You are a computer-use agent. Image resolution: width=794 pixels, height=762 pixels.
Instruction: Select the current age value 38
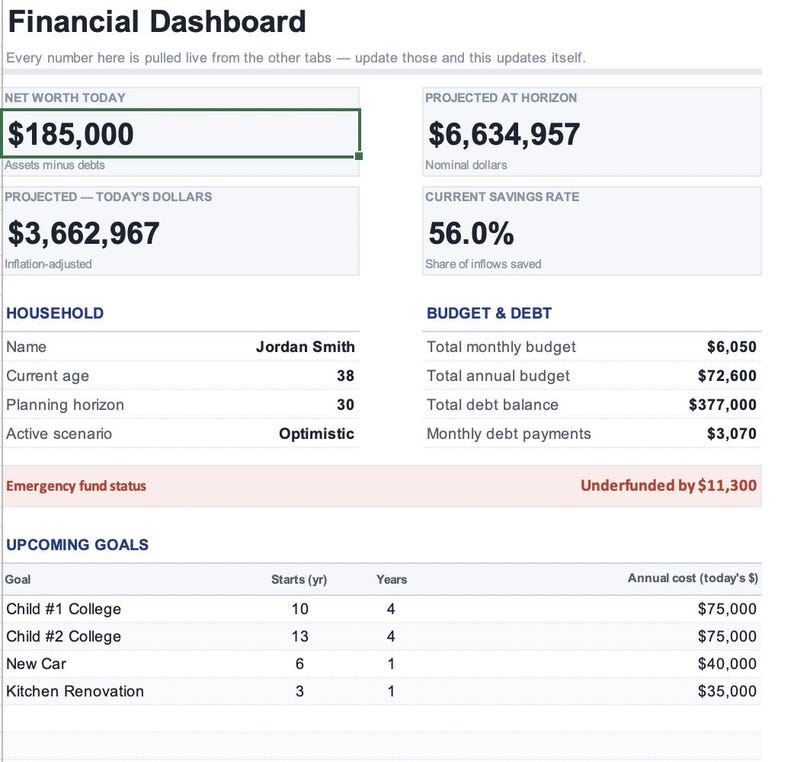click(x=345, y=376)
